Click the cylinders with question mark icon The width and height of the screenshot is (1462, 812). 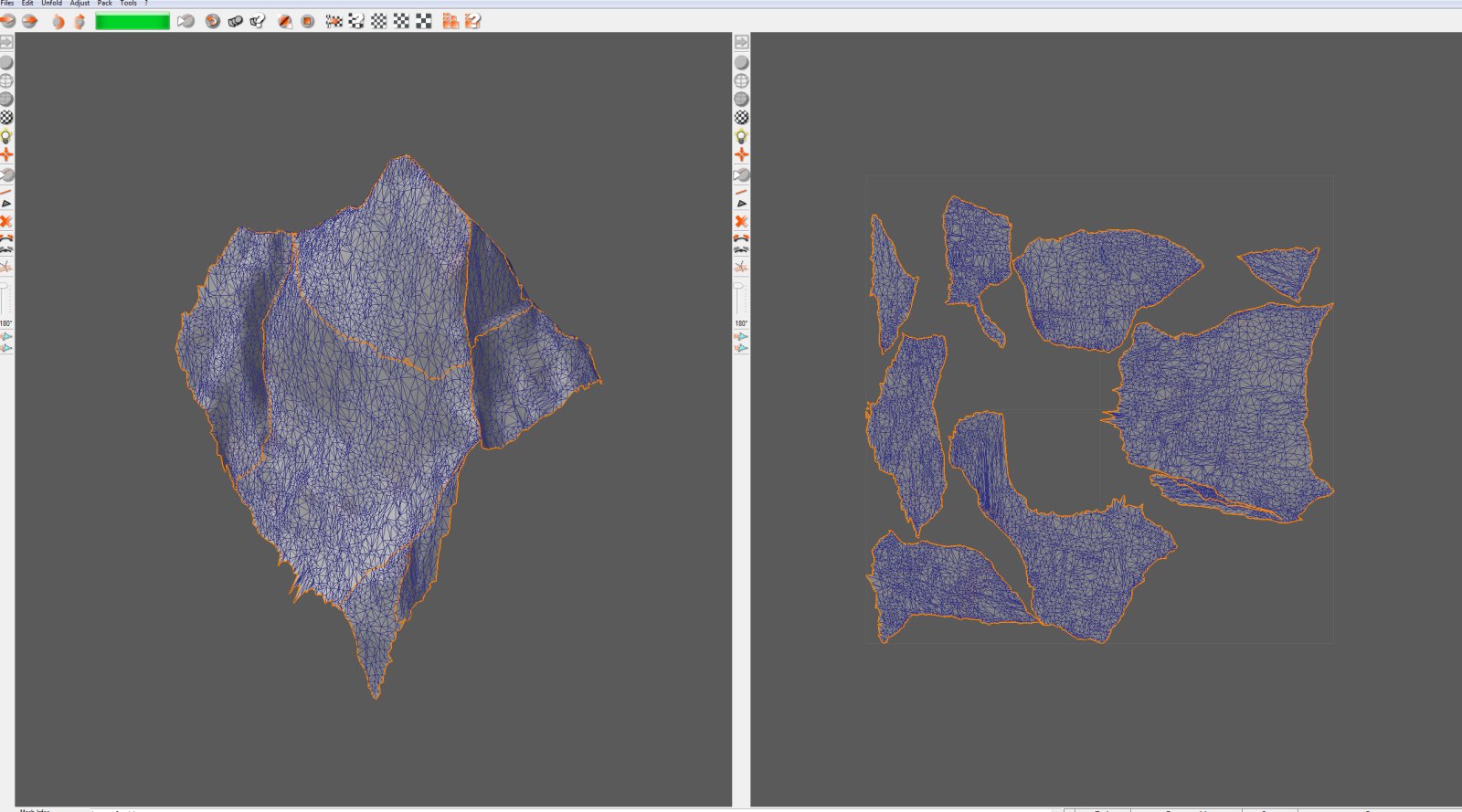point(258,21)
